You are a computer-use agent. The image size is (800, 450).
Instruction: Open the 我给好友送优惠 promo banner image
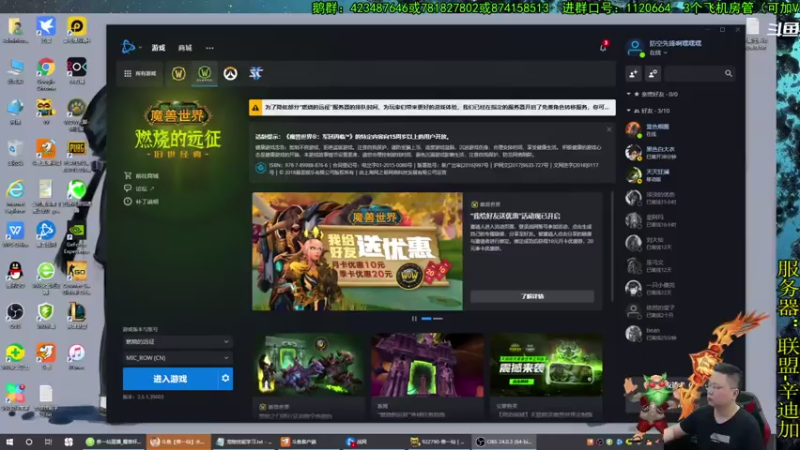pyautogui.click(x=357, y=251)
